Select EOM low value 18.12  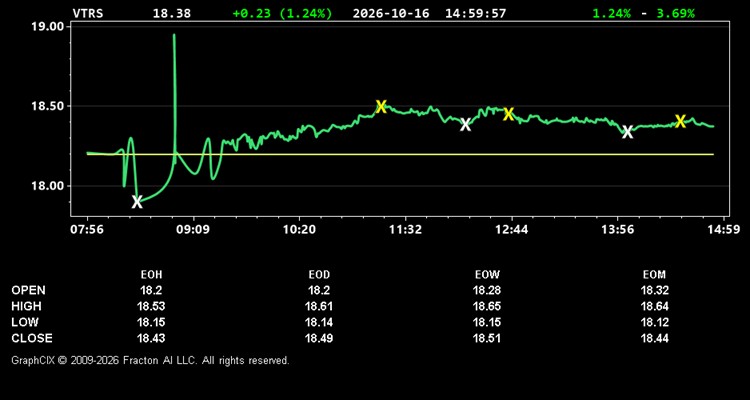click(x=654, y=322)
